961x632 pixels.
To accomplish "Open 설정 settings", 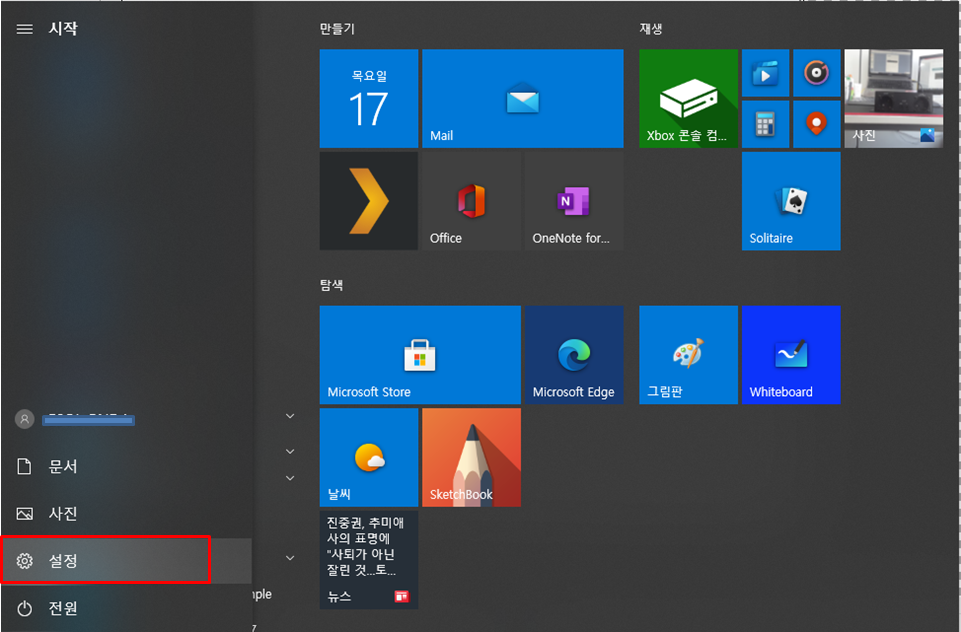I will pyautogui.click(x=126, y=561).
